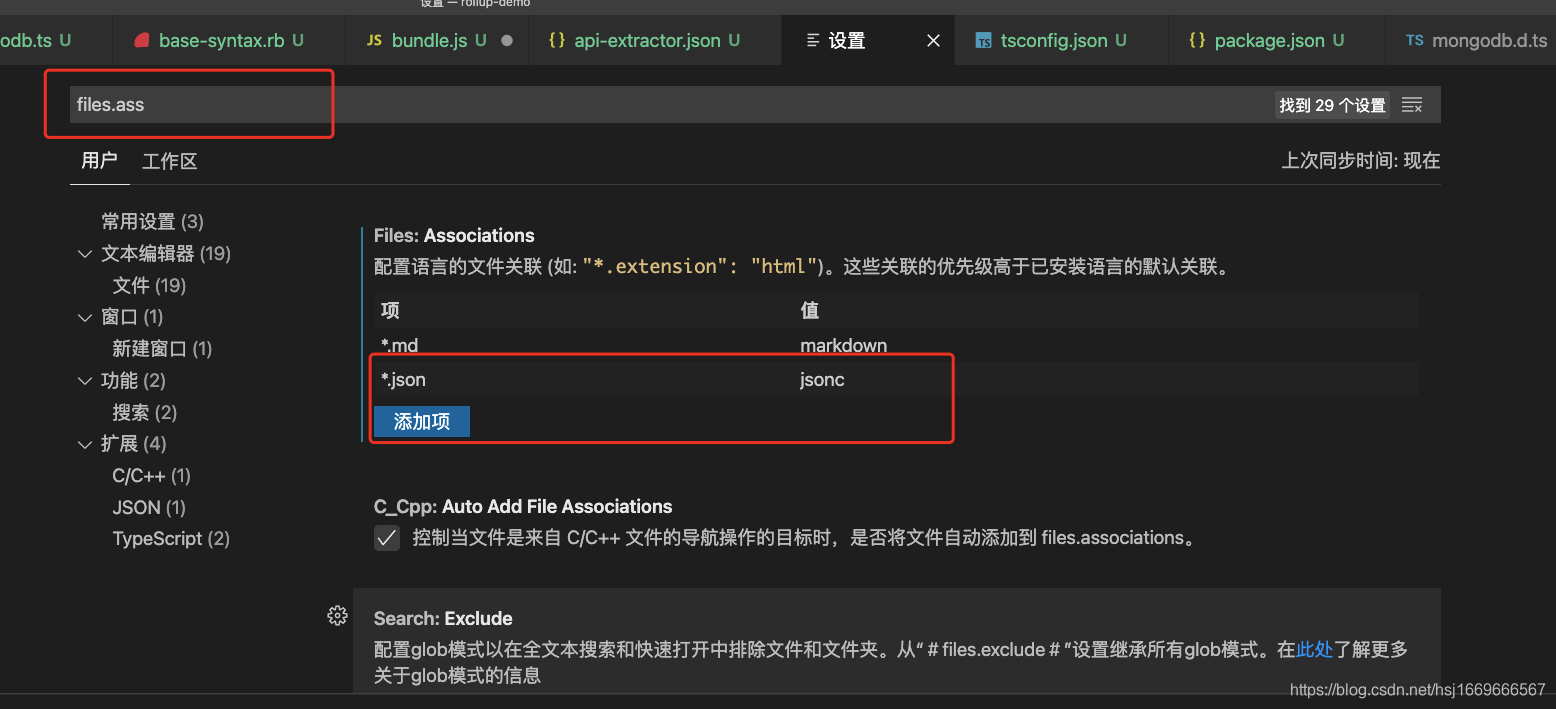Click the filter icon next to 找到 29 个设置
Viewport: 1556px width, 709px height.
pos(1412,103)
